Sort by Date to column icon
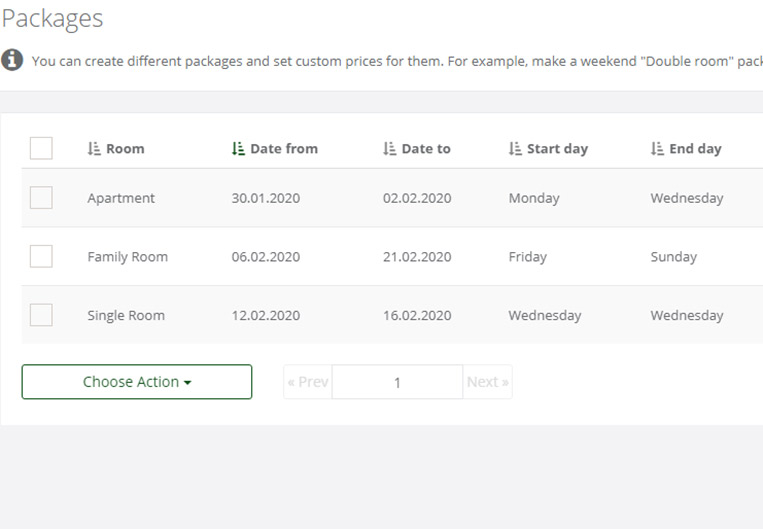763x529 pixels. tap(389, 148)
